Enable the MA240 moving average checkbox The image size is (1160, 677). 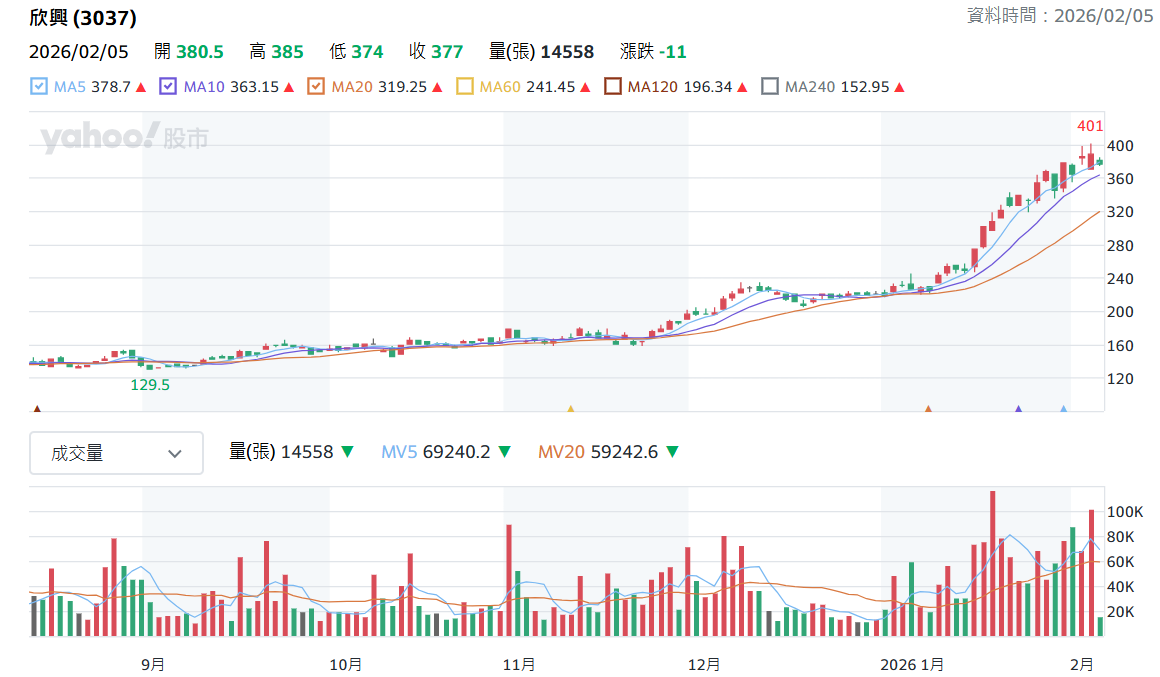[769, 87]
